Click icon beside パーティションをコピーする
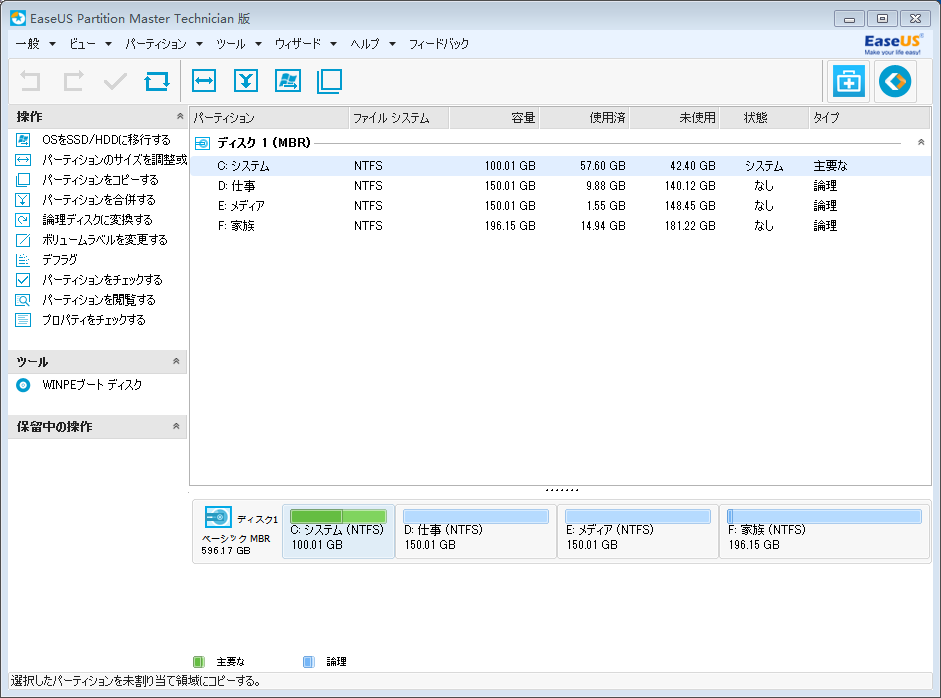This screenshot has width=941, height=698. coord(23,179)
